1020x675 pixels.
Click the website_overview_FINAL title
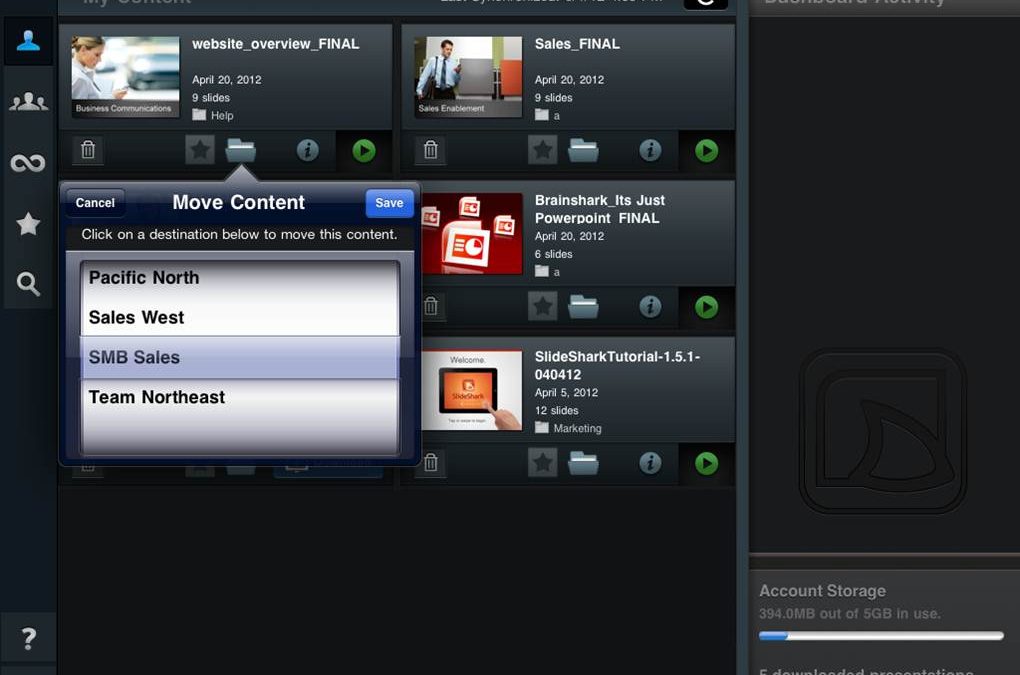click(x=275, y=44)
